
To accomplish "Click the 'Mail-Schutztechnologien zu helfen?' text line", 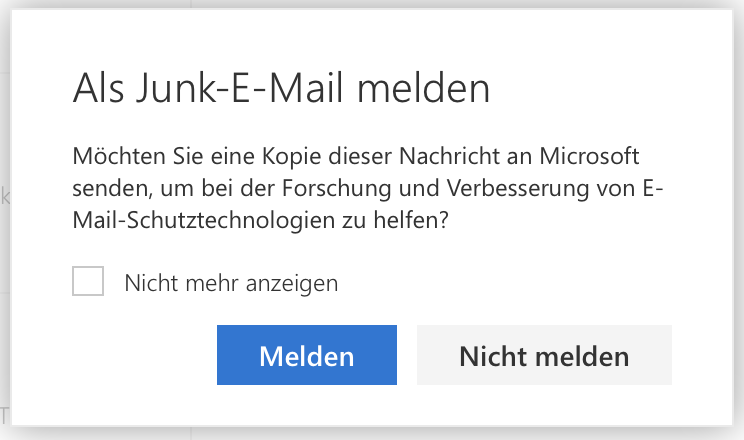I will [259, 221].
